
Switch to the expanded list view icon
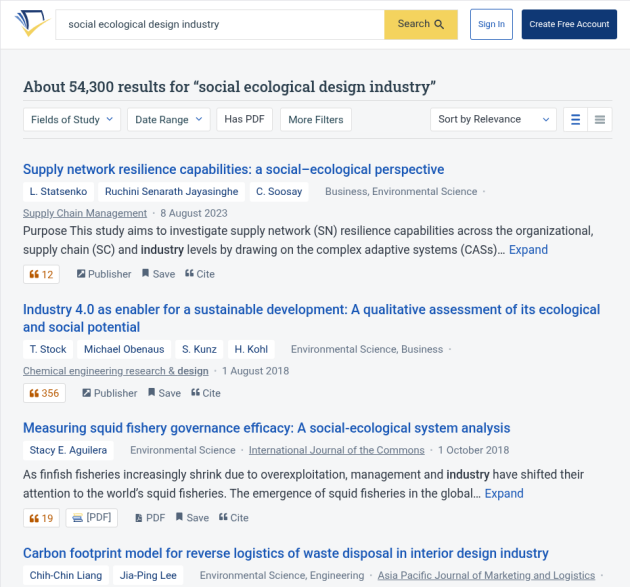pyautogui.click(x=575, y=120)
